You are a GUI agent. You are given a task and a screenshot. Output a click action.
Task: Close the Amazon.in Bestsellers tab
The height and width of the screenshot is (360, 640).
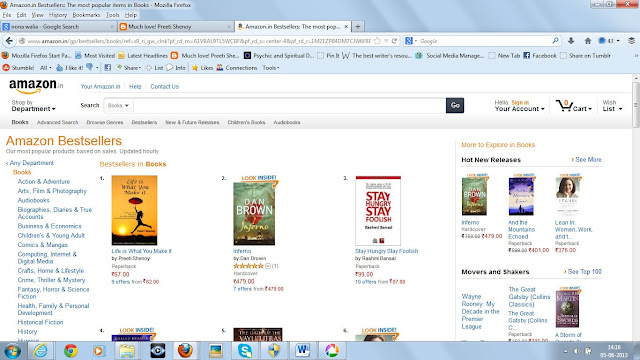pos(346,27)
